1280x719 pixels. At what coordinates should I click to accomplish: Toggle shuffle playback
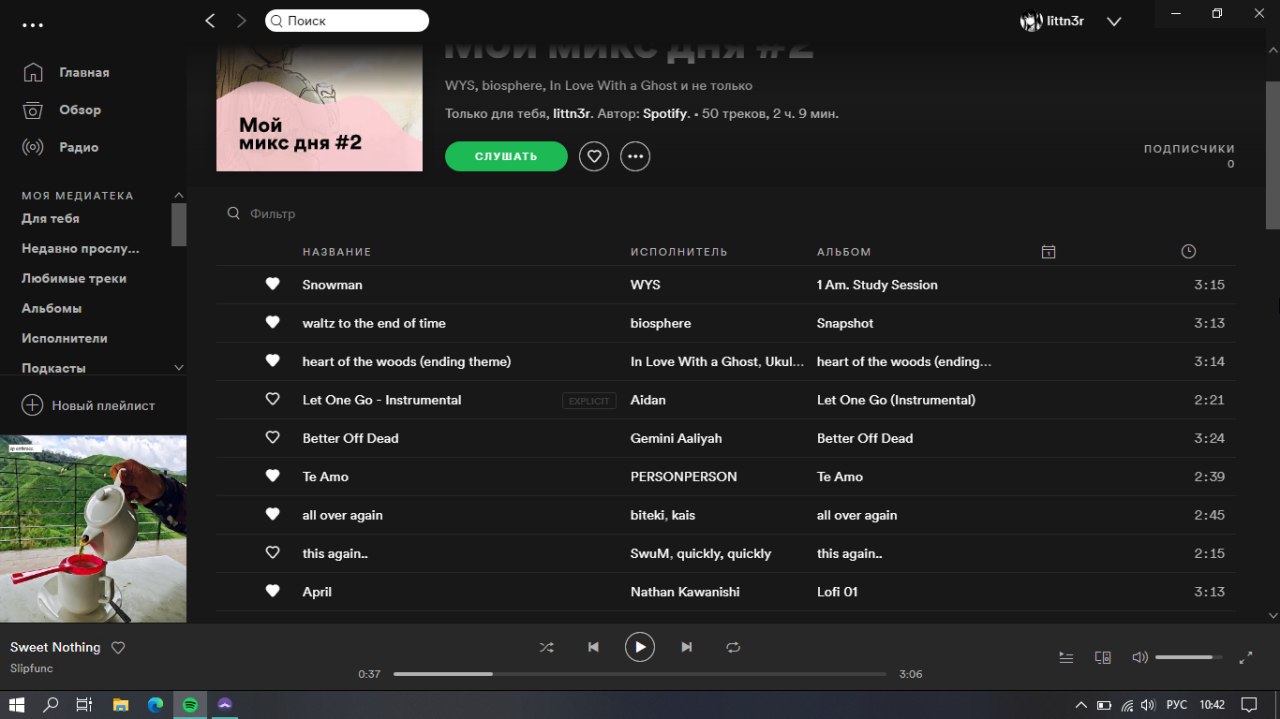click(546, 647)
